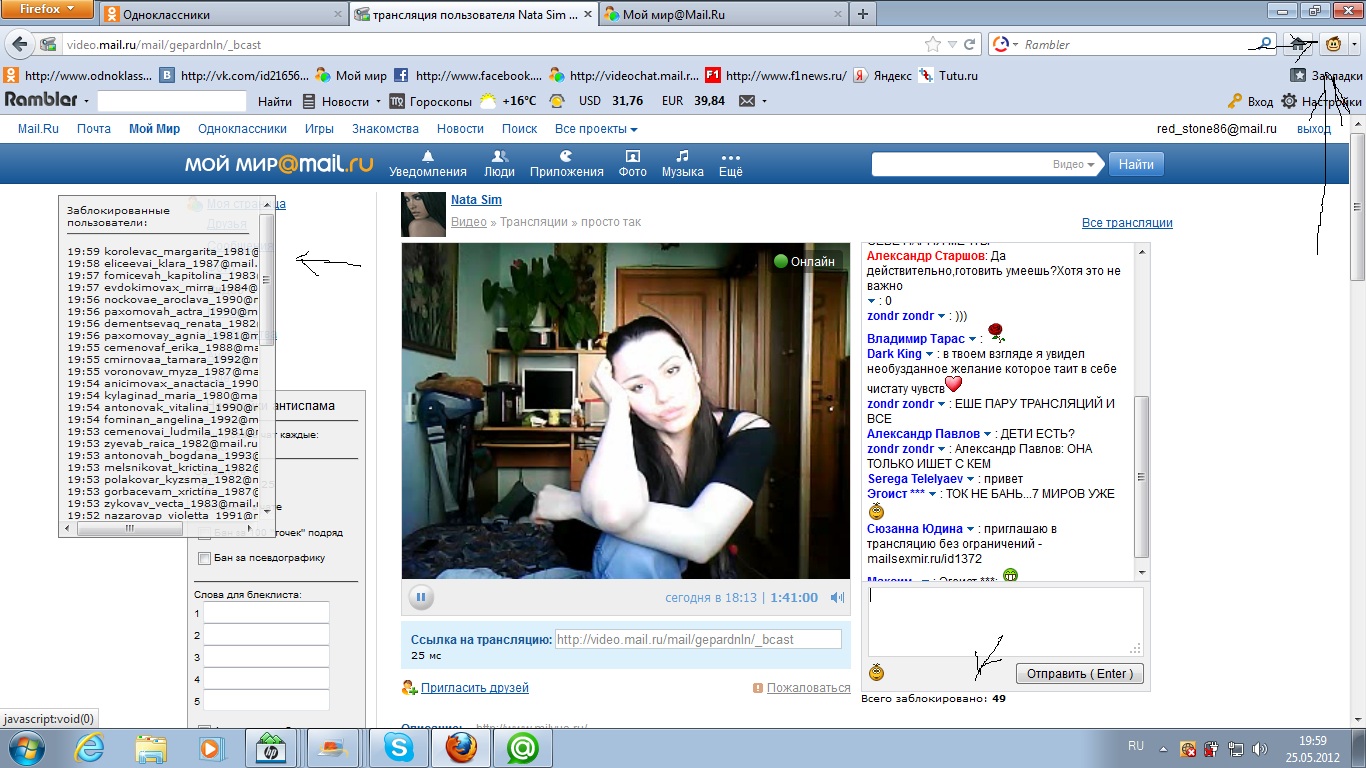
Task: Open a new tab with plus button
Action: [x=863, y=14]
